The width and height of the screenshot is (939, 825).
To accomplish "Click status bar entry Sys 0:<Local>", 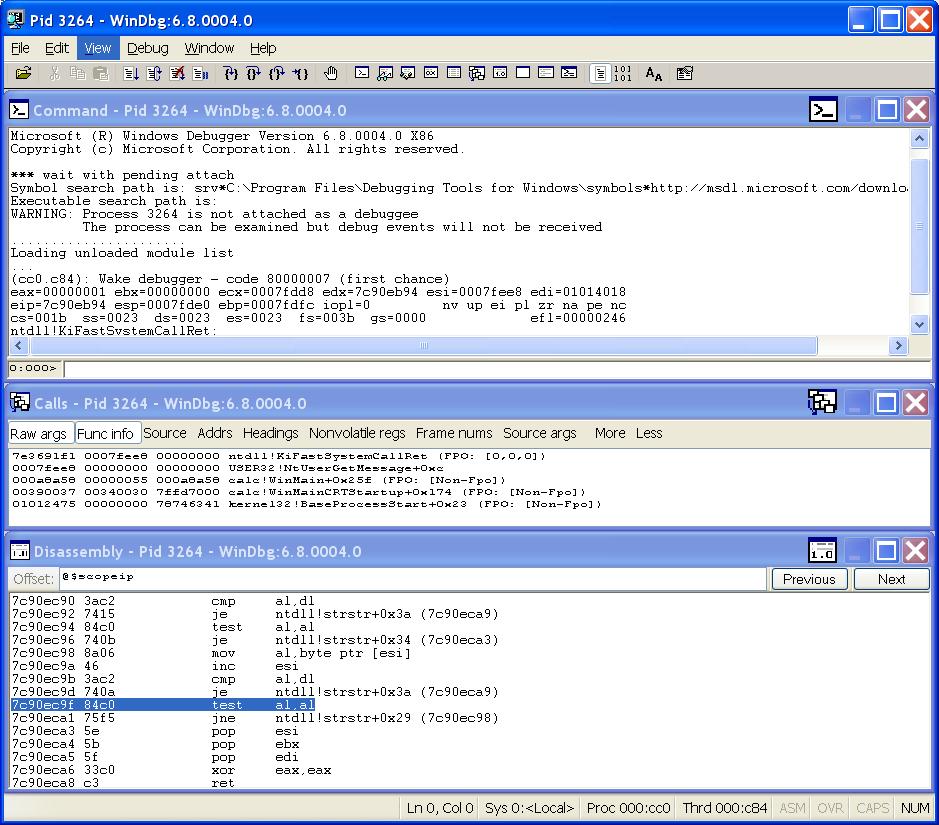I will pos(529,808).
